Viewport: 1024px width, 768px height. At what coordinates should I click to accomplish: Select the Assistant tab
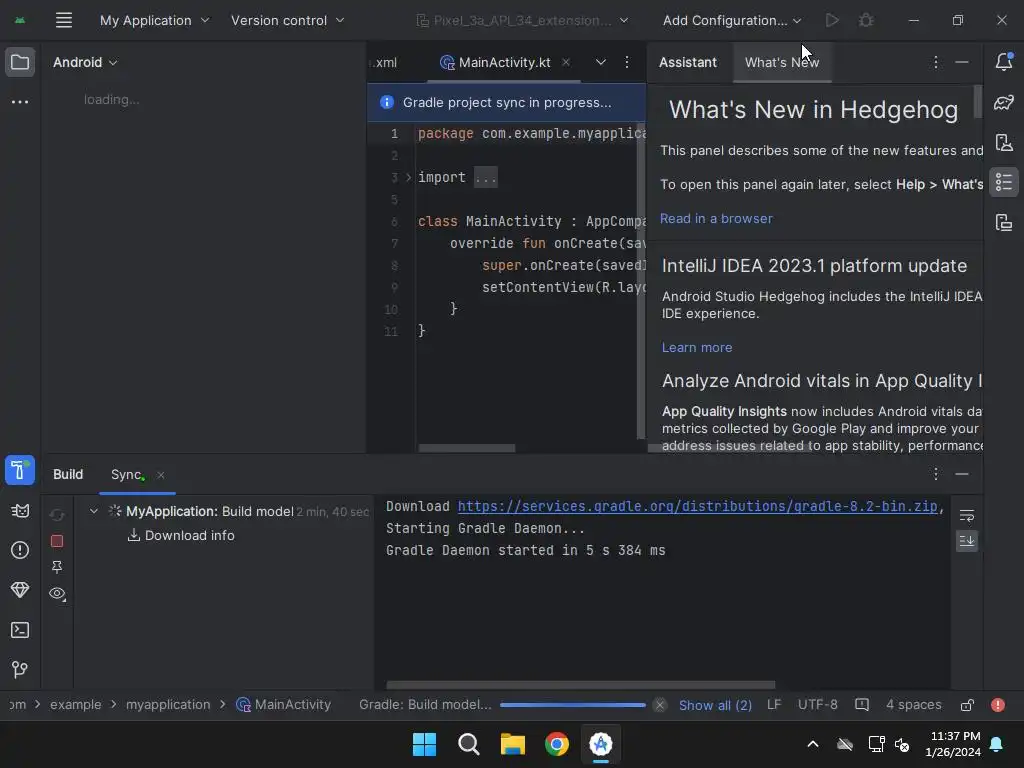[x=688, y=62]
